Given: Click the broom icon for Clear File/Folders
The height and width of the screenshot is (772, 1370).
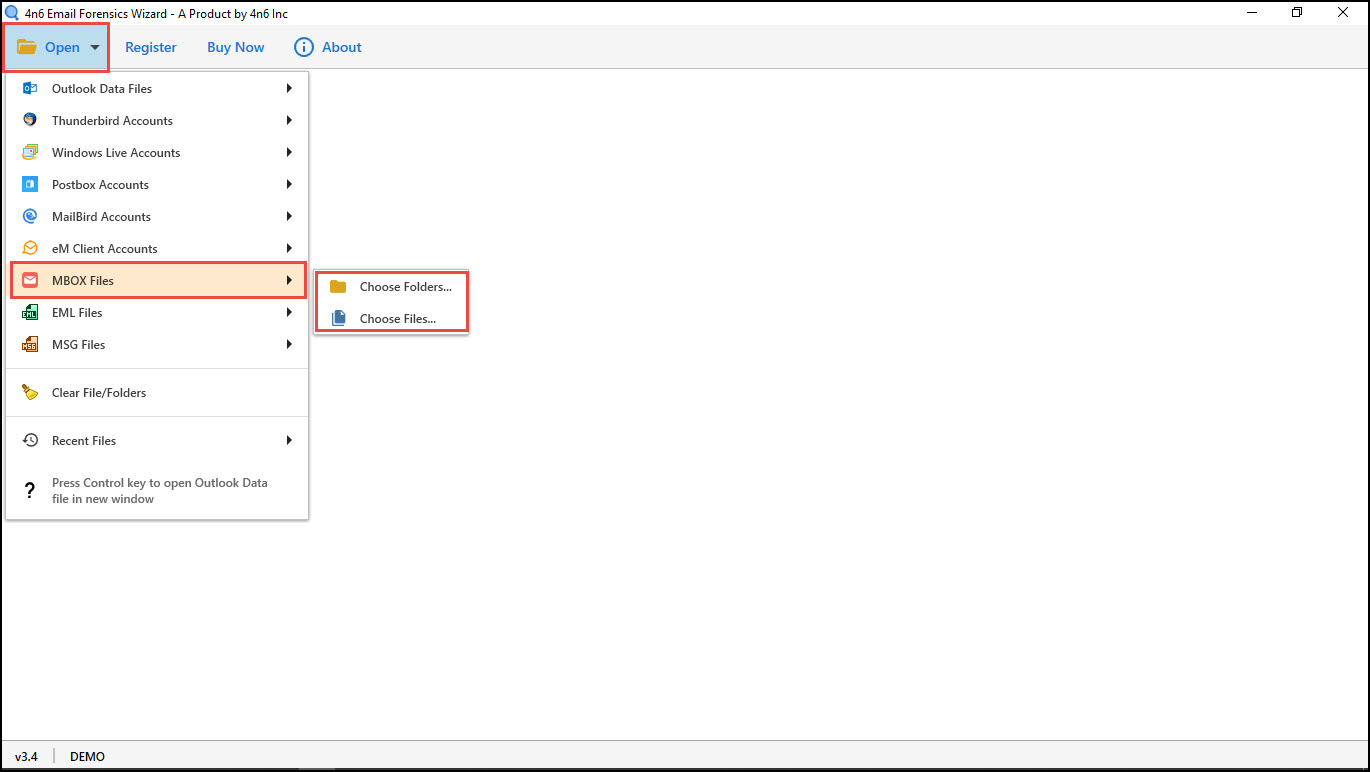Looking at the screenshot, I should (30, 392).
